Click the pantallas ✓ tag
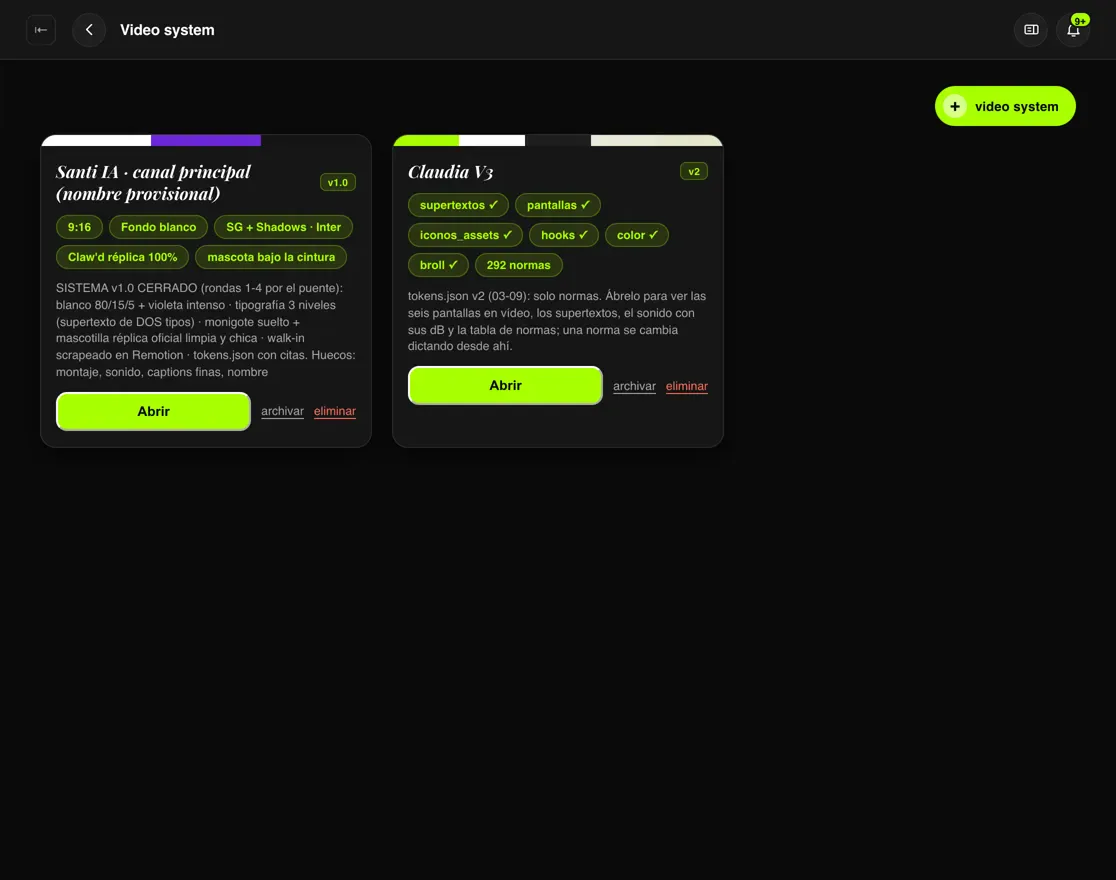Image resolution: width=1116 pixels, height=880 pixels. (558, 205)
